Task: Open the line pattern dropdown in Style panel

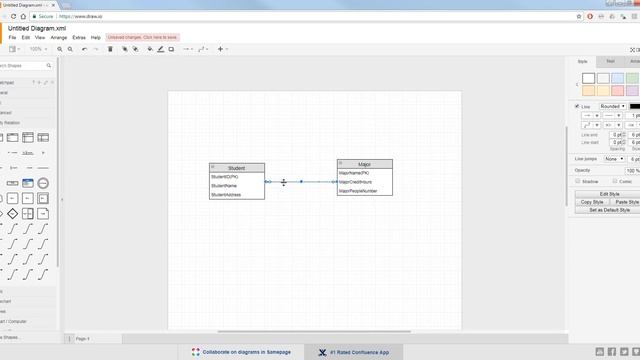Action: click(612, 116)
